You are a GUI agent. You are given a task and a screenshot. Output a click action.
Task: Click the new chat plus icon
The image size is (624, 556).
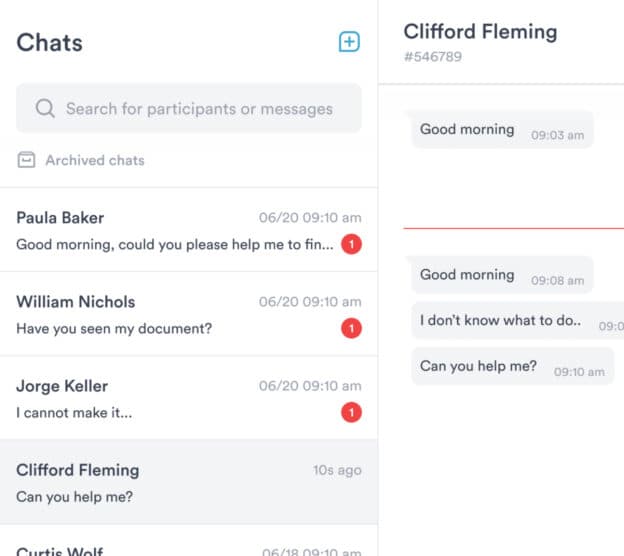pos(349,42)
